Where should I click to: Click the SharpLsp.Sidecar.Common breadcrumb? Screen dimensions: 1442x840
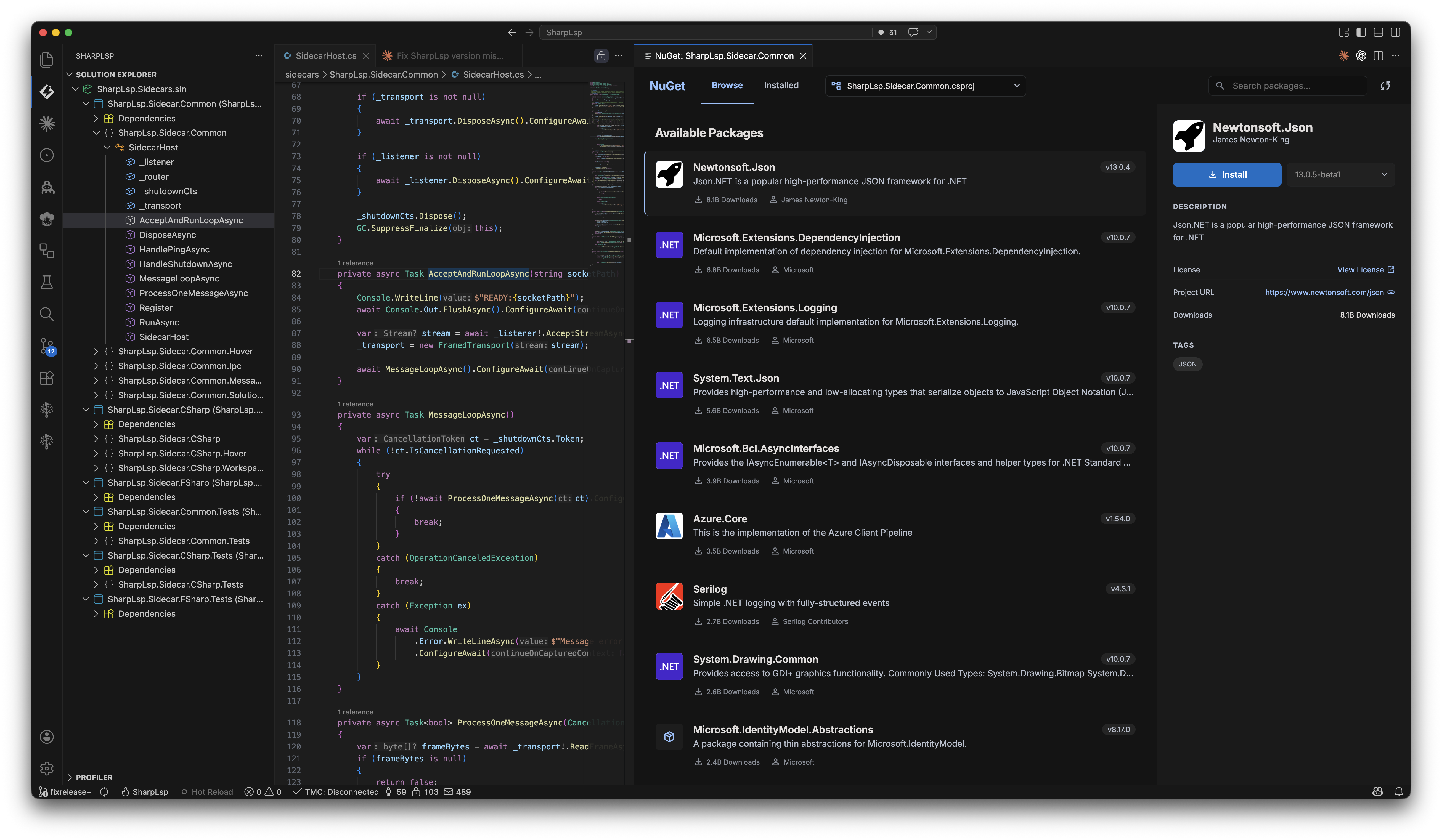click(x=383, y=75)
